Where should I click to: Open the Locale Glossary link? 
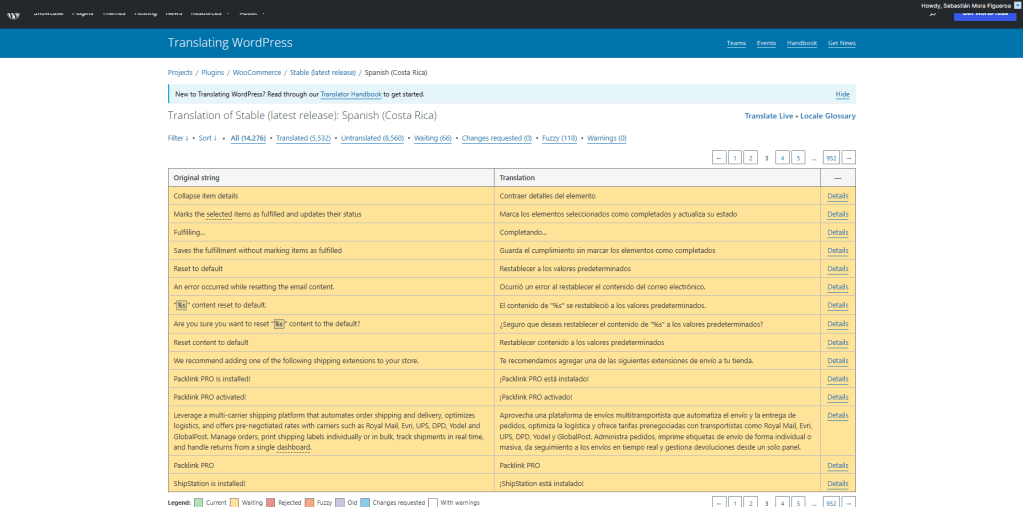[x=827, y=116]
